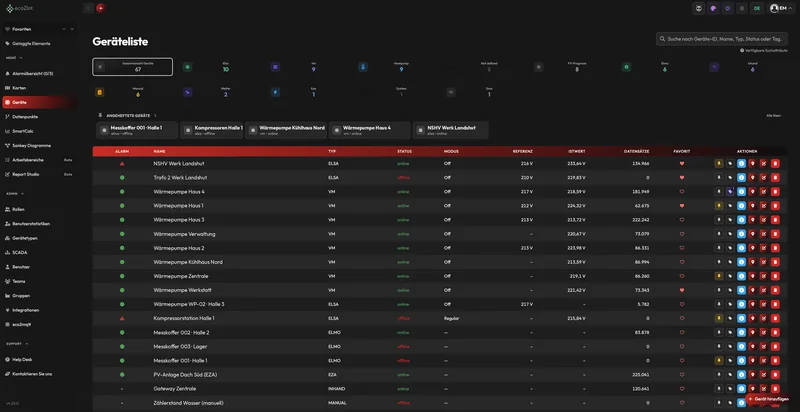
Task: Open SCADA in the sidebar
Action: (20, 252)
